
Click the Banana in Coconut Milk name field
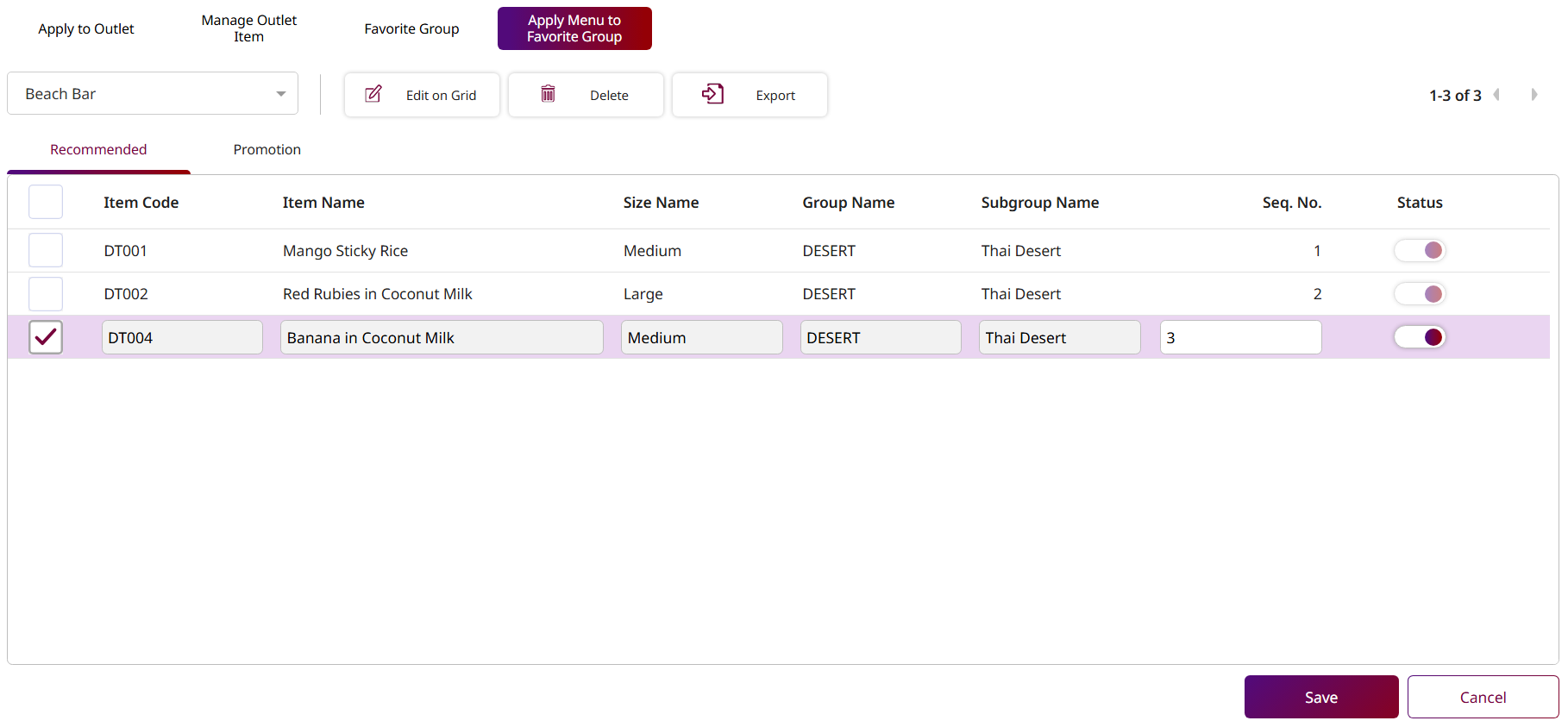coord(442,337)
